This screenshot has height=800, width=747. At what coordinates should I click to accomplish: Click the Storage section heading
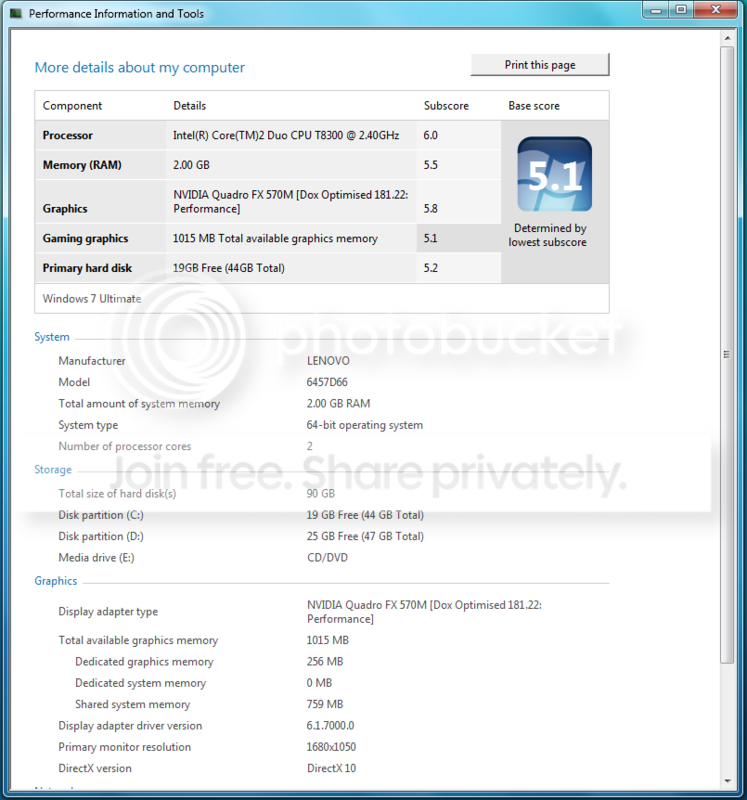[53, 469]
